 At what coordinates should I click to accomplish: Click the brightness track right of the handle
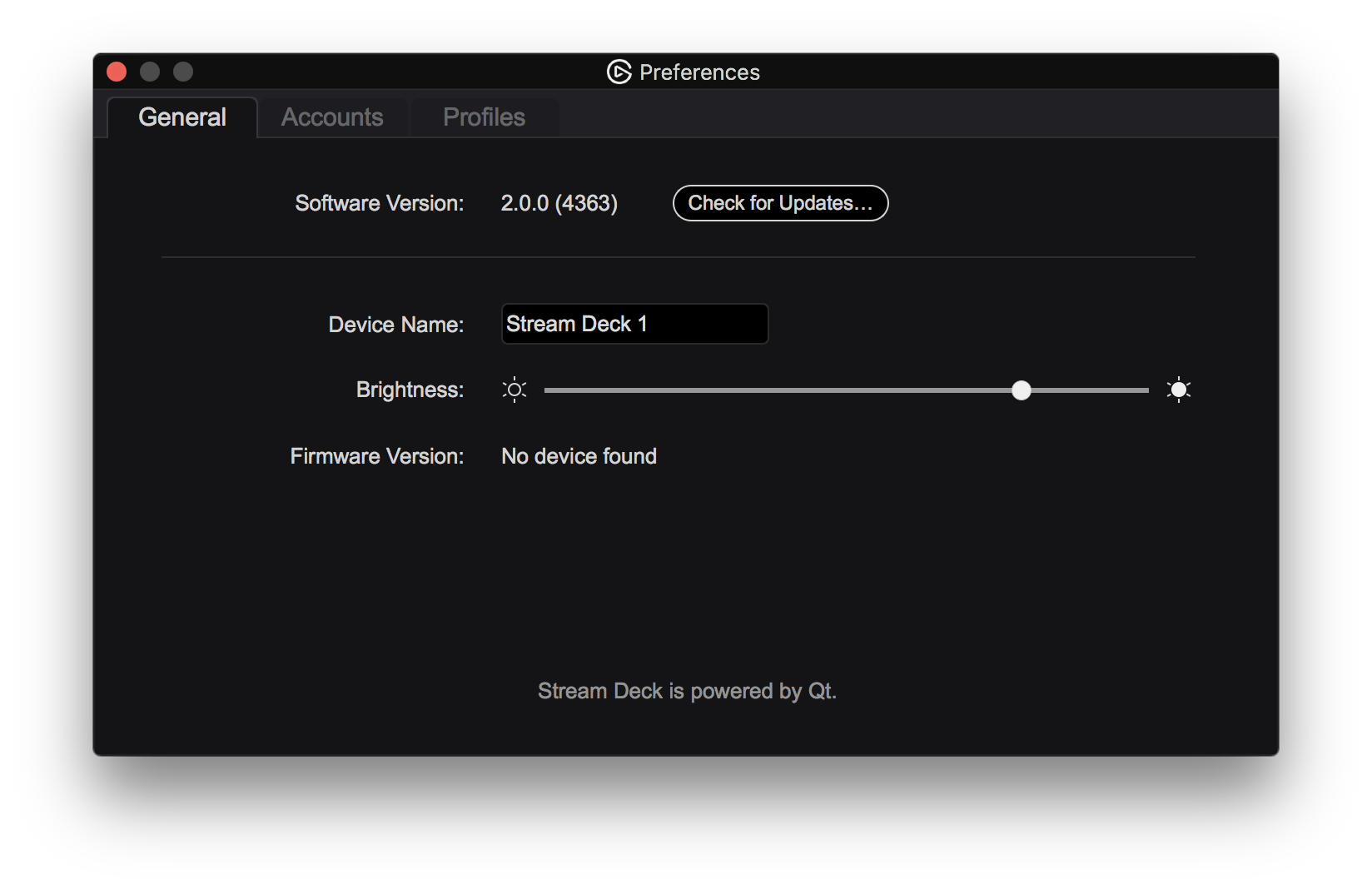(x=1086, y=390)
